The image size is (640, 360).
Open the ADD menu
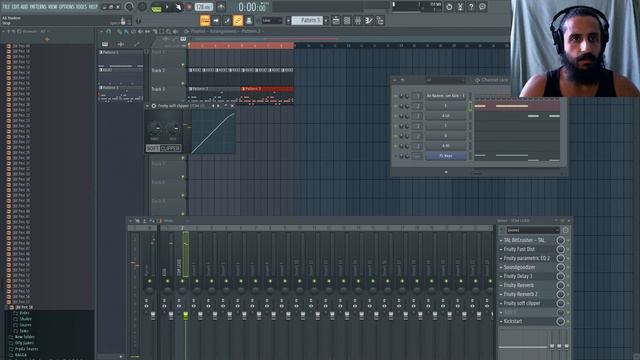pyautogui.click(x=24, y=7)
